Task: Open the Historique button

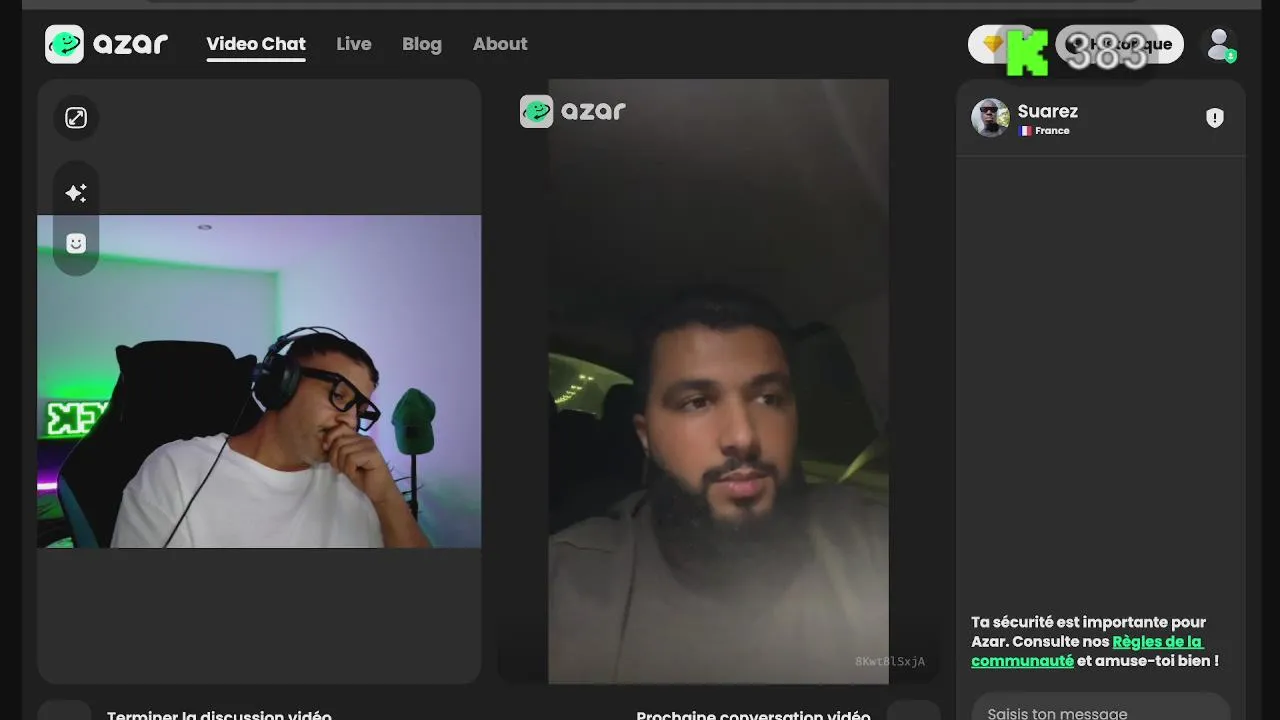Action: coord(1119,44)
